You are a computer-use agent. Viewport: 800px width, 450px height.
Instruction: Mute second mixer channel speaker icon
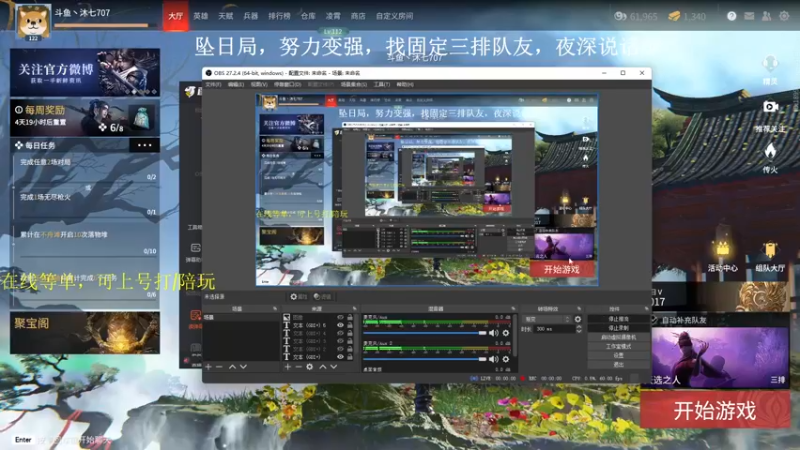click(493, 359)
